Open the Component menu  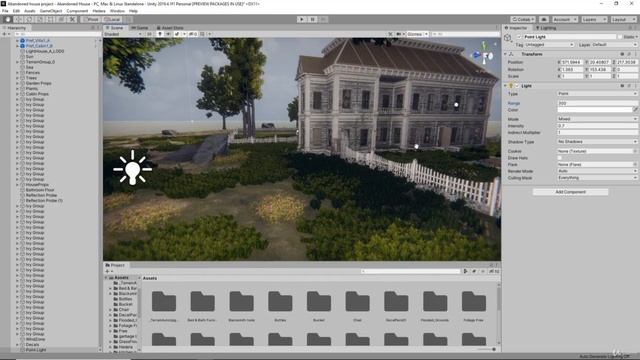point(77,11)
